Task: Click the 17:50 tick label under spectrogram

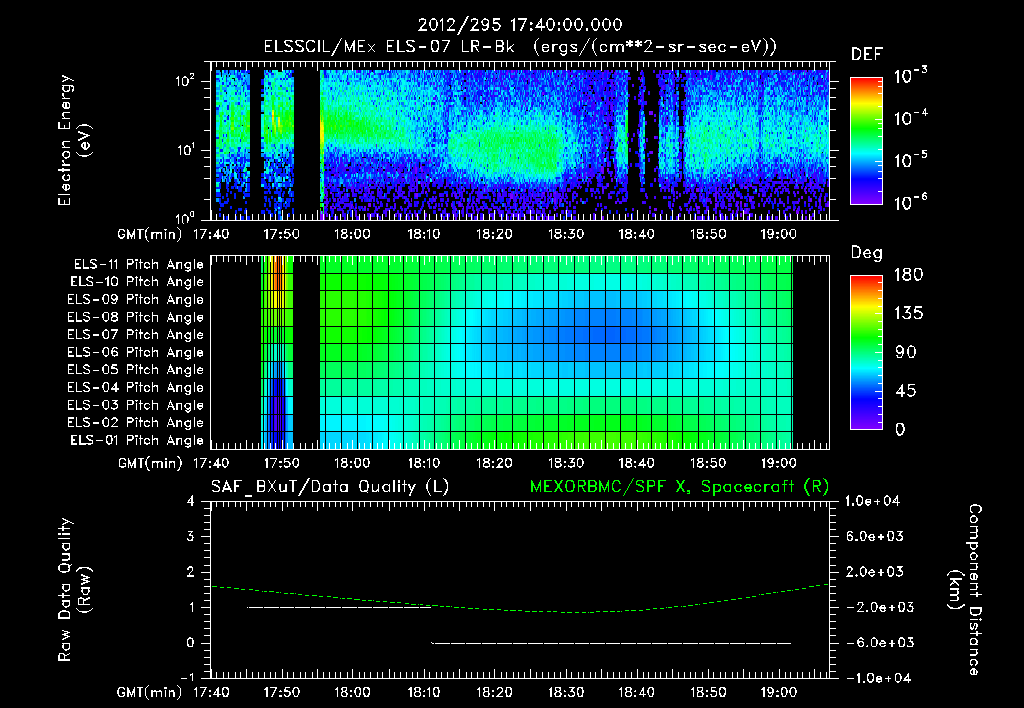Action: (281, 234)
